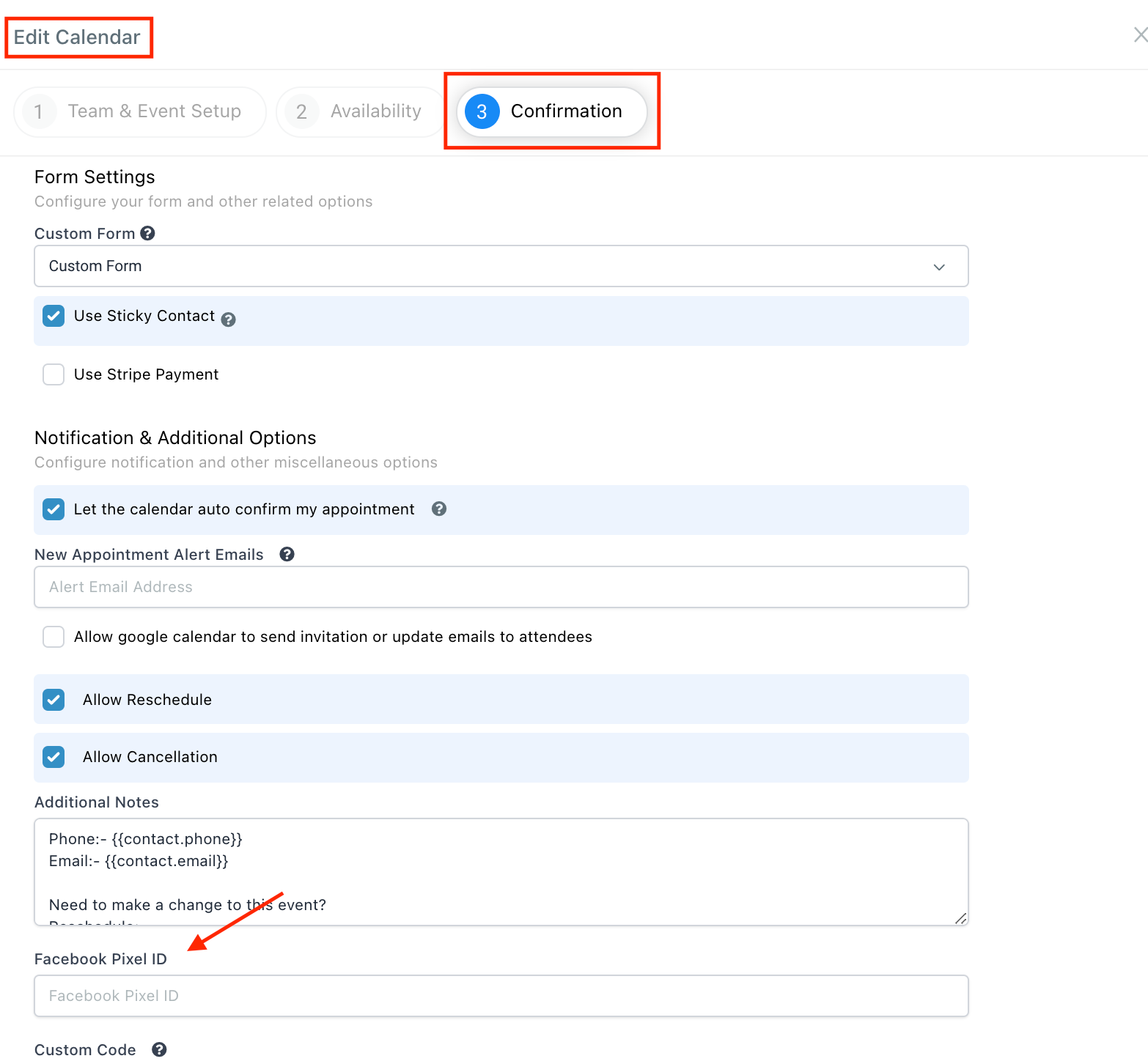
Task: Click the step 1 number circle
Action: [x=38, y=111]
